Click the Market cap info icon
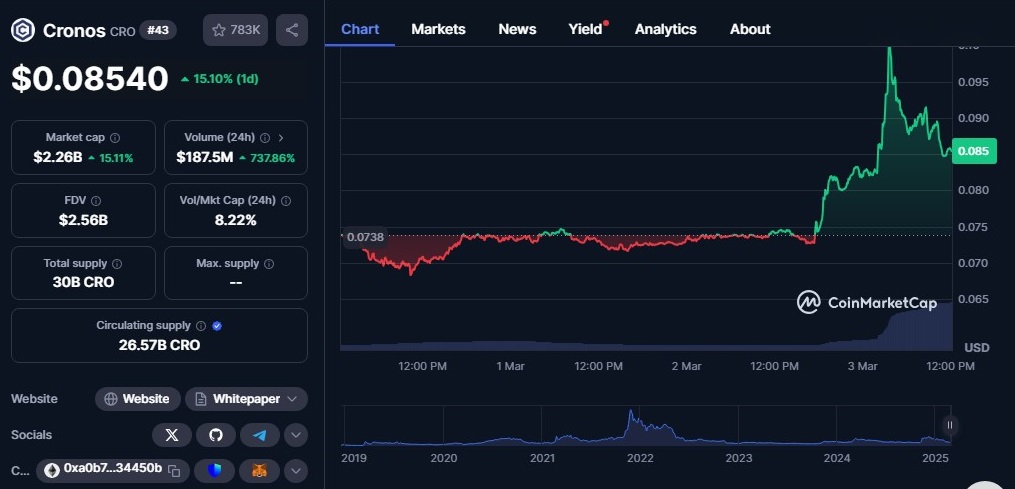1015x489 pixels. pos(115,138)
